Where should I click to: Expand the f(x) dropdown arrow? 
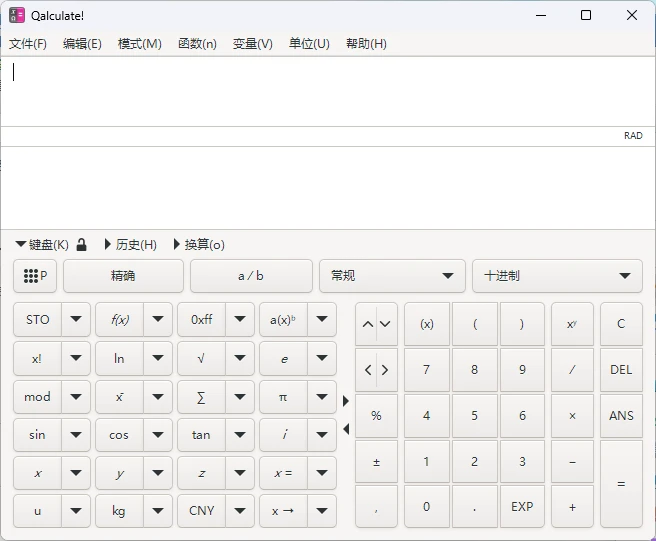pos(158,320)
